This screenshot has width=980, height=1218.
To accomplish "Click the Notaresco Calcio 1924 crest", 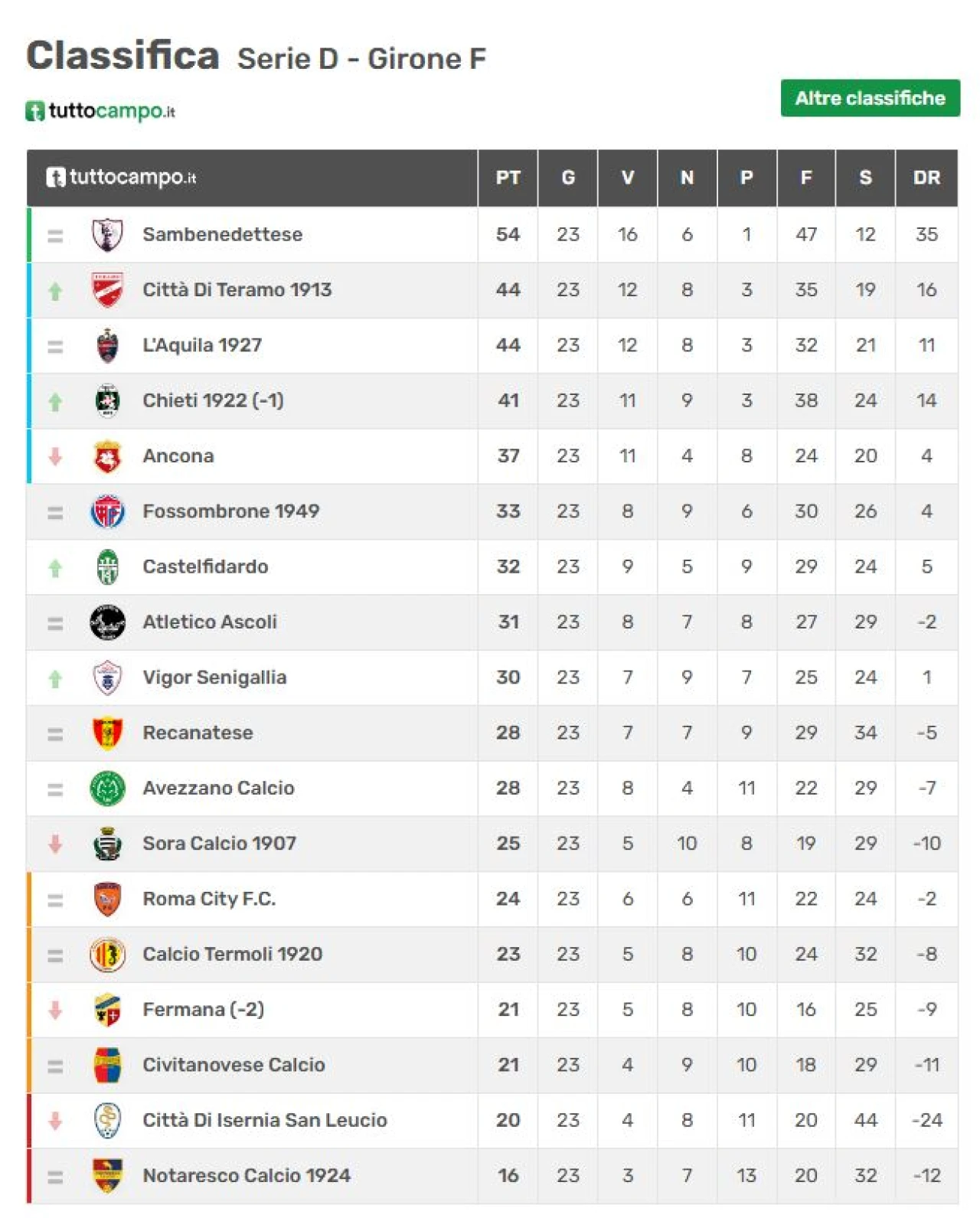I will [107, 1176].
